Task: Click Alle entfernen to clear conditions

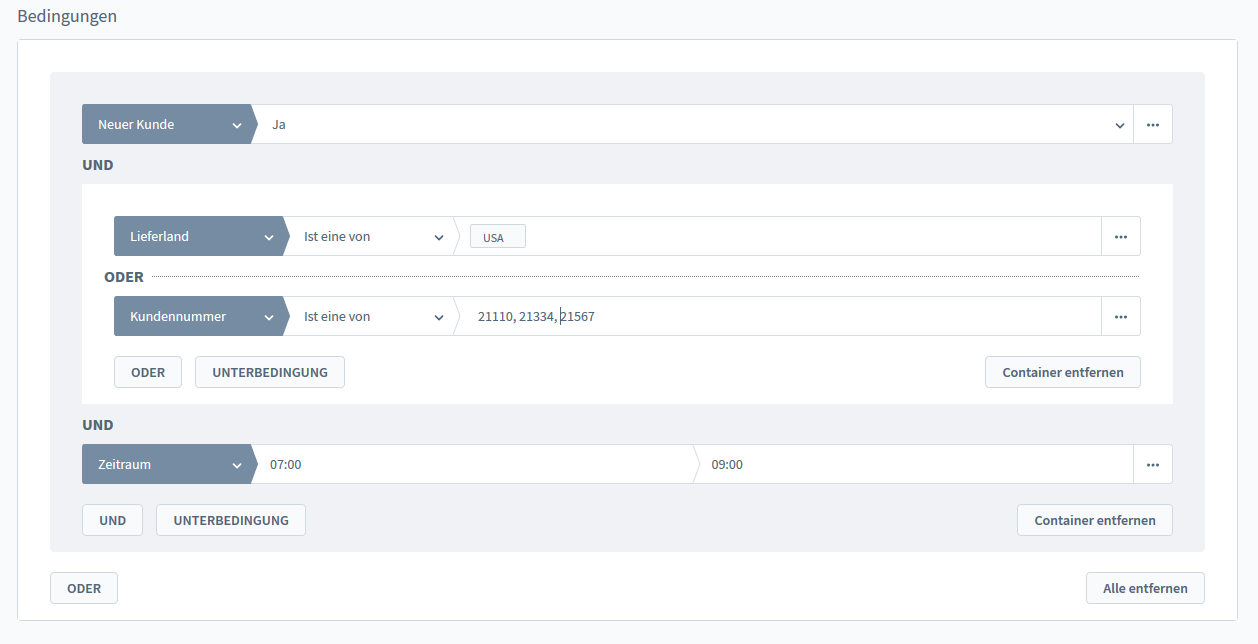Action: [1144, 588]
